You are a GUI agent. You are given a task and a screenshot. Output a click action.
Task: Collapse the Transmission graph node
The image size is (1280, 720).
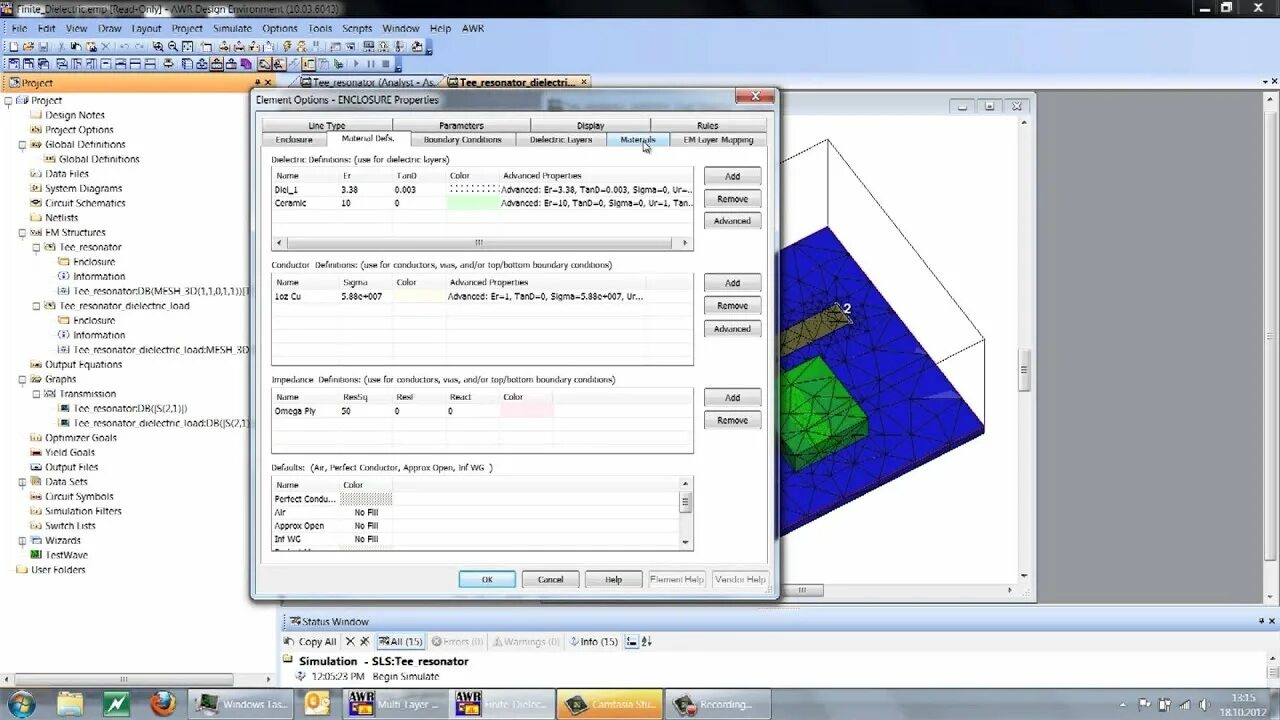click(37, 394)
